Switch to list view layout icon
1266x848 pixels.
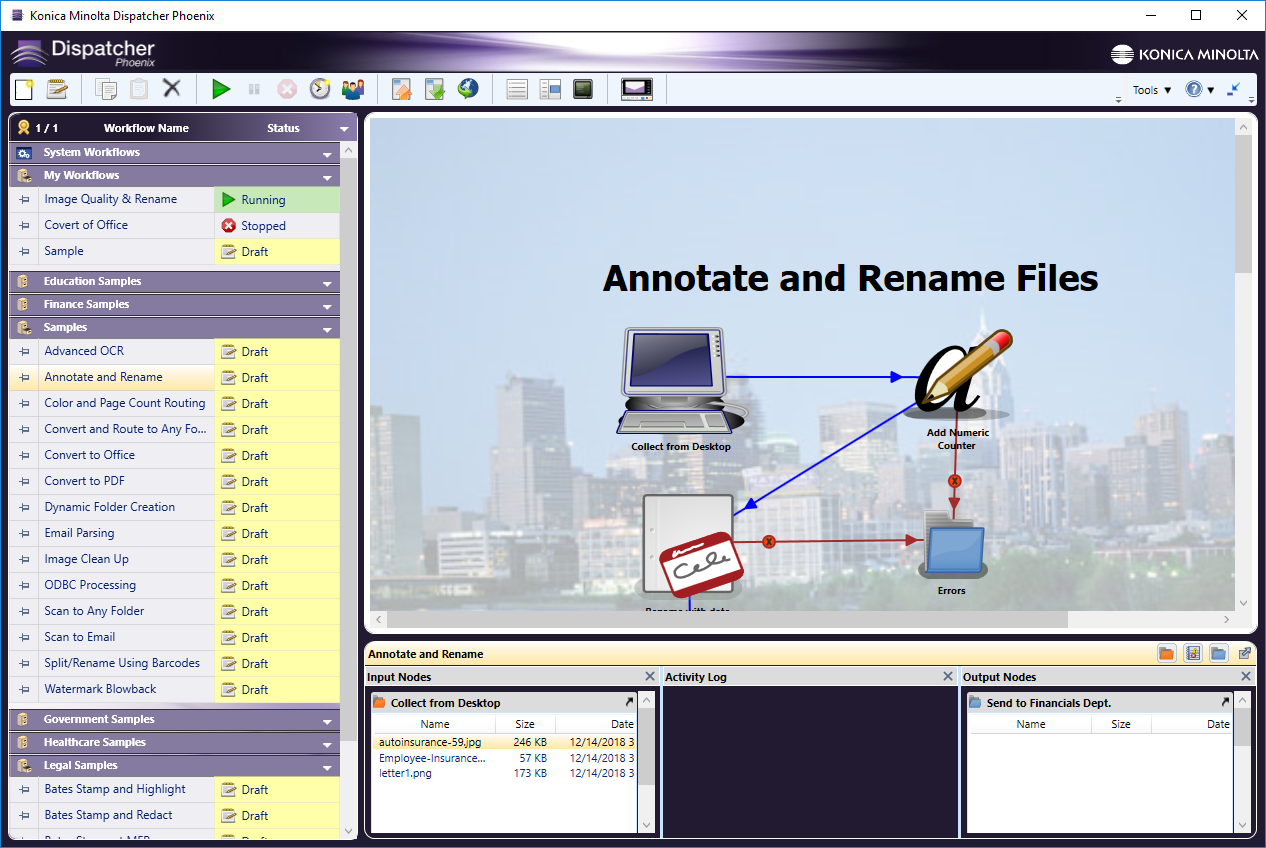[x=517, y=89]
